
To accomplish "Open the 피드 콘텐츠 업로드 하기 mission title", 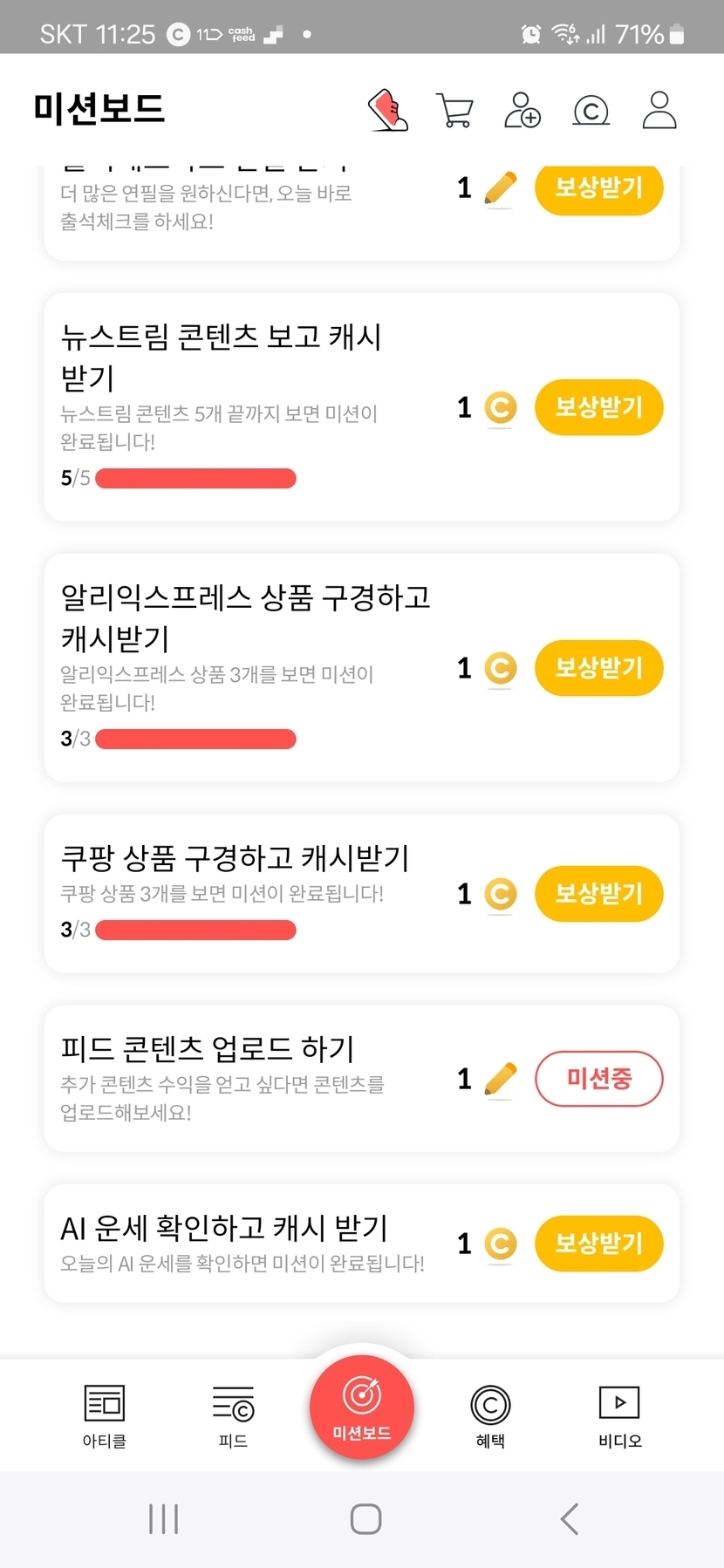I will coord(208,1048).
